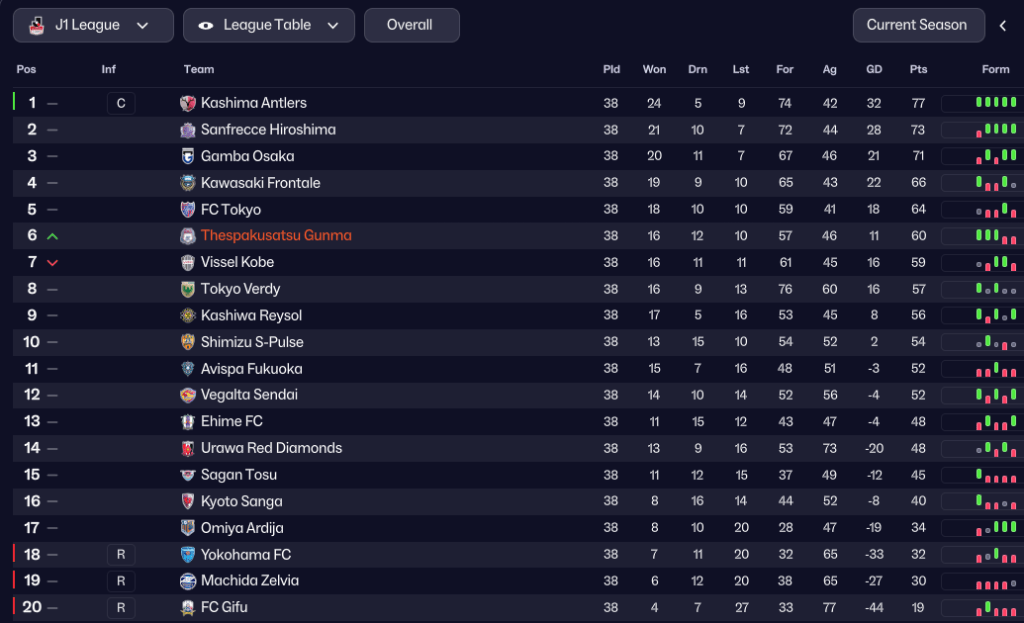
Task: Click the FC Tokyo club crest
Action: pos(188,210)
